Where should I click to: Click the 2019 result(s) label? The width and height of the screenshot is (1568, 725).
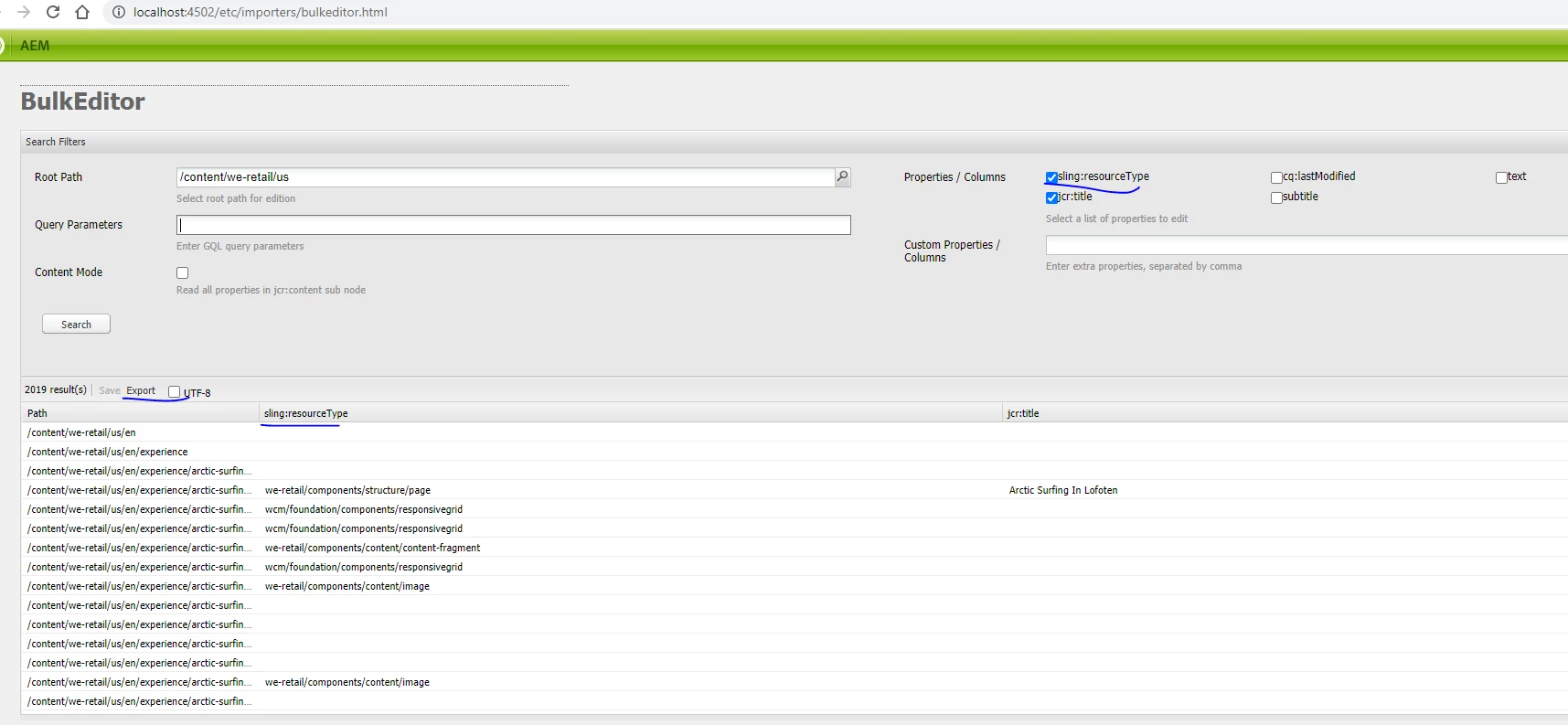click(x=56, y=389)
